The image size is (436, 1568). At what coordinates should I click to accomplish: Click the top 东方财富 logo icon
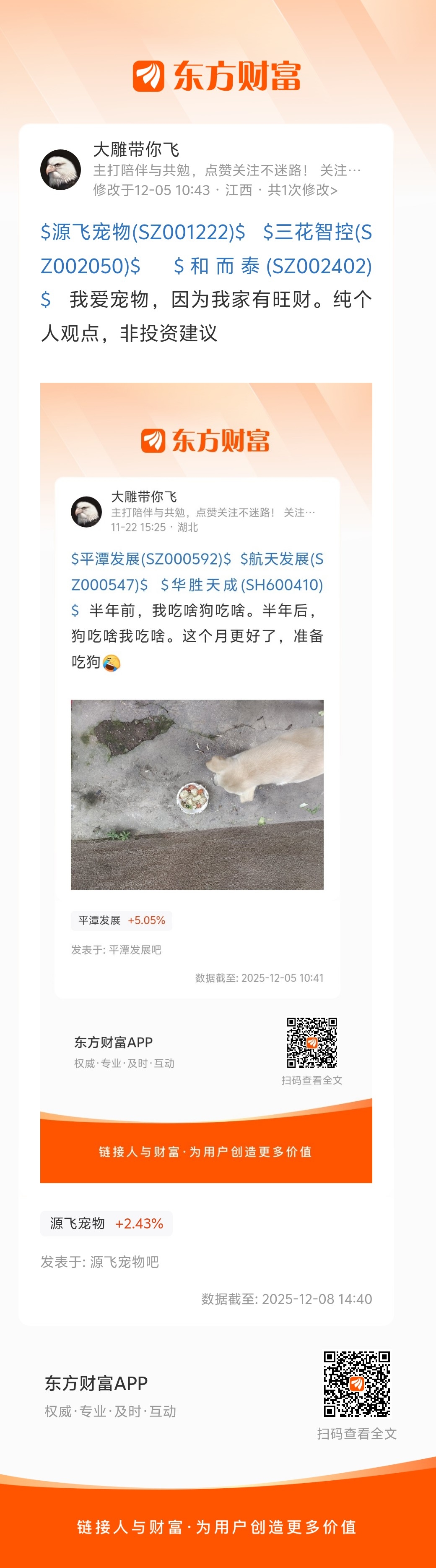coord(148,76)
